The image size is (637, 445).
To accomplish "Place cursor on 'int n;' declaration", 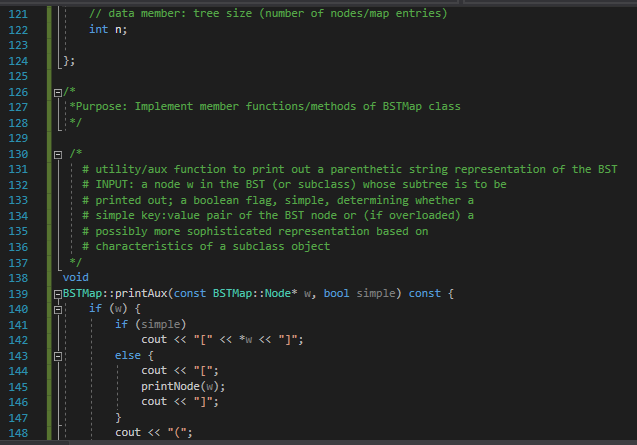I will (108, 29).
